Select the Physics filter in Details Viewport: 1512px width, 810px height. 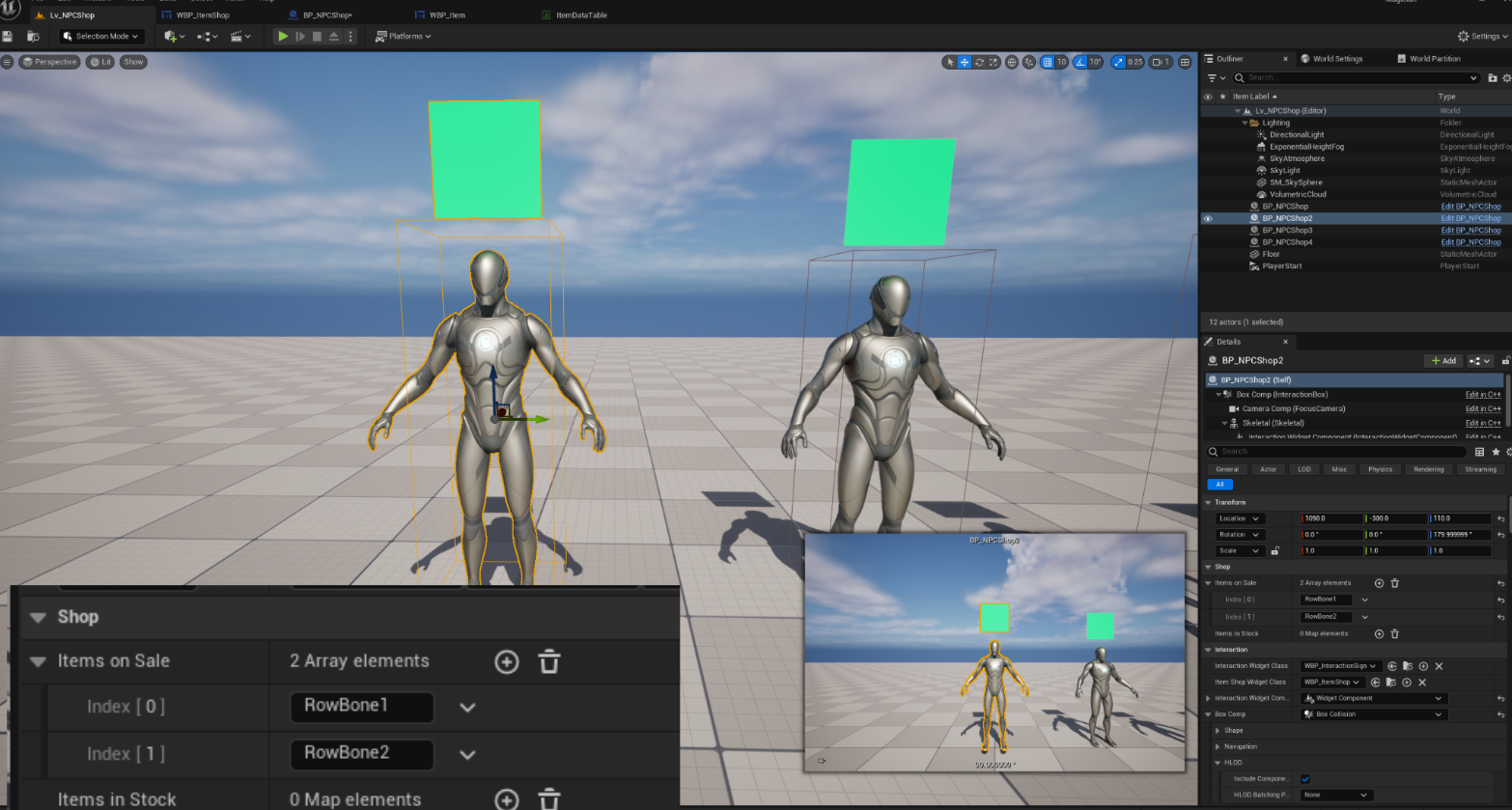[x=1380, y=469]
